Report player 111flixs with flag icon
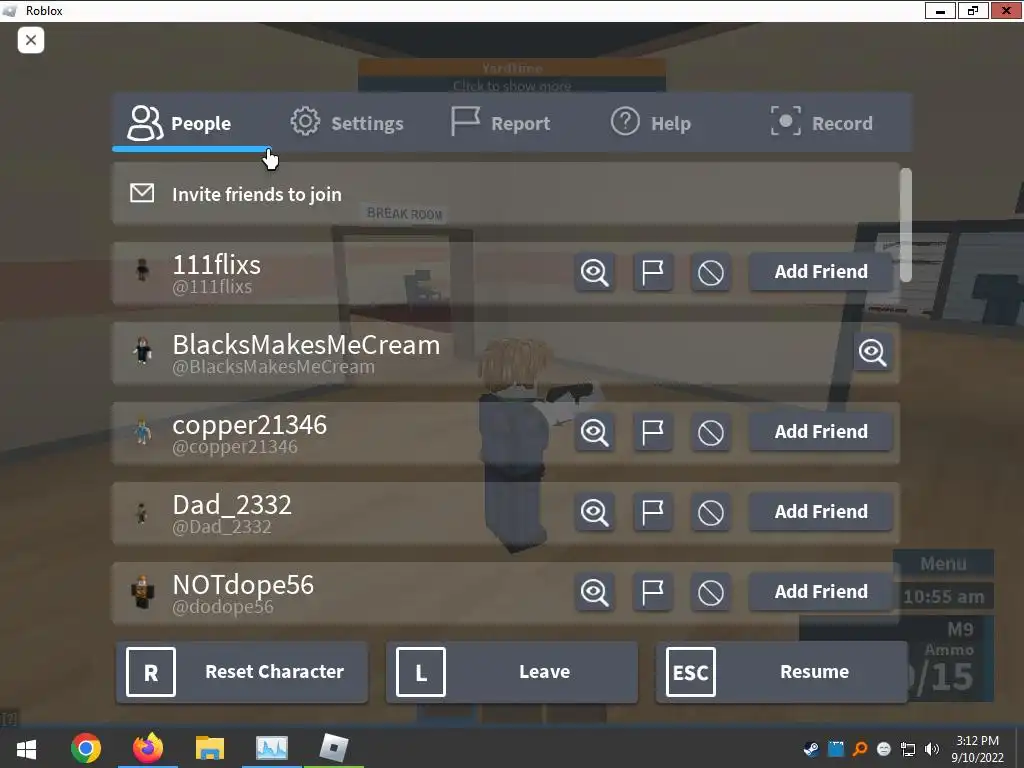 652,272
